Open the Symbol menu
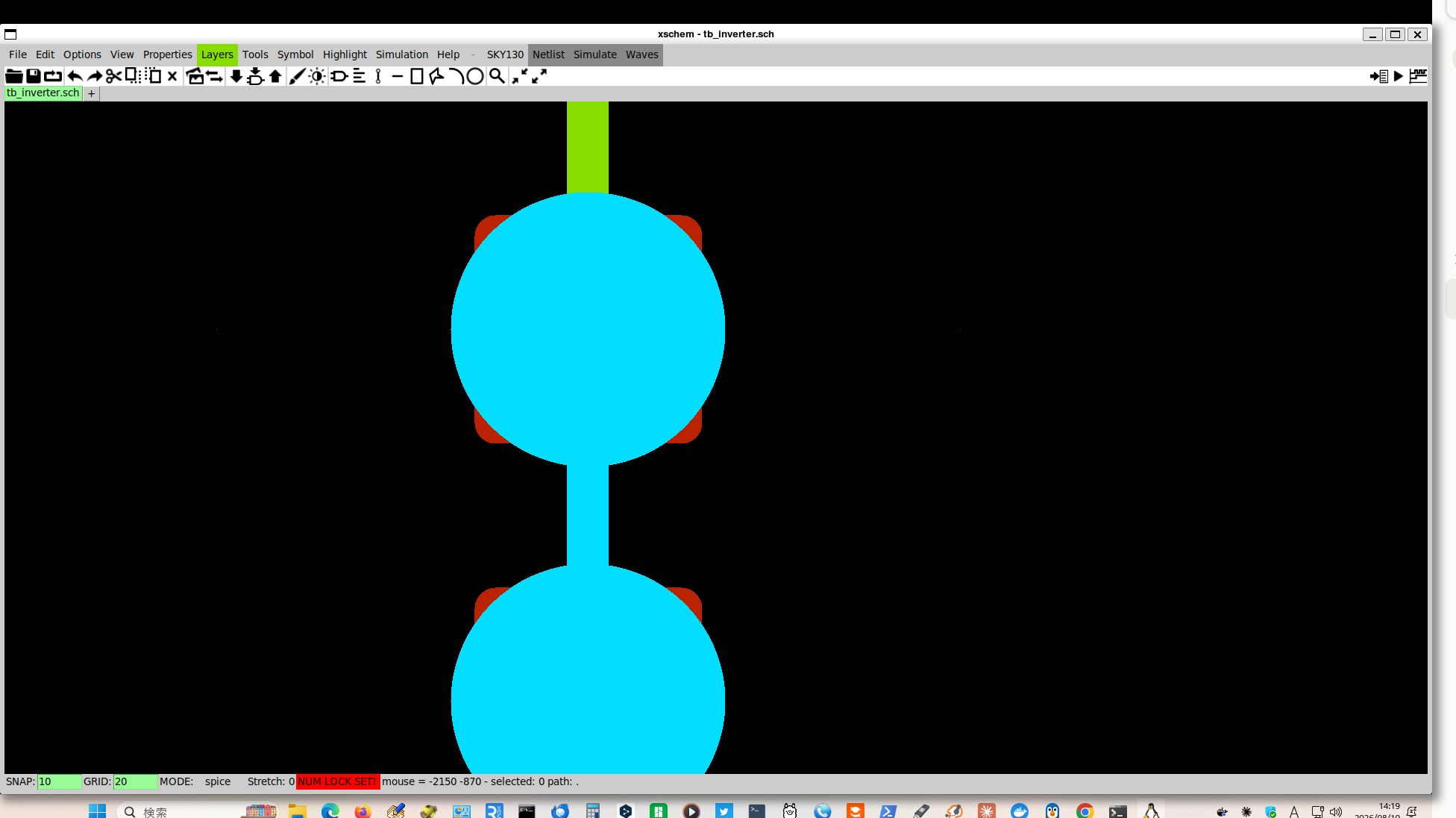 (295, 54)
